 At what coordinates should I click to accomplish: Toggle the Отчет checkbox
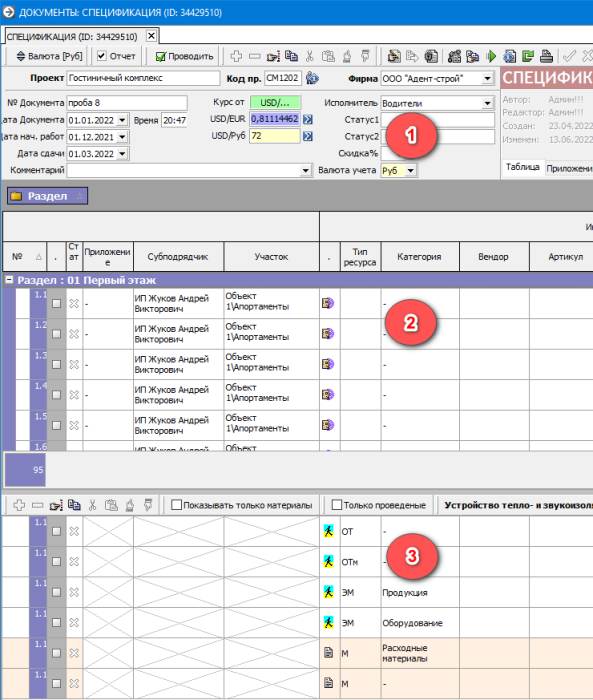[102, 56]
